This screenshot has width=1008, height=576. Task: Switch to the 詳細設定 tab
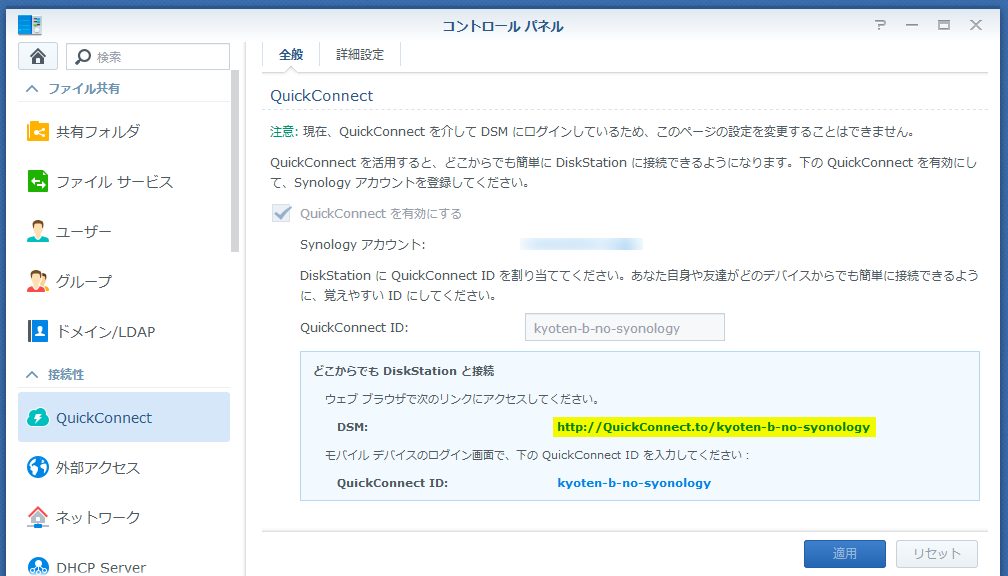pos(360,55)
